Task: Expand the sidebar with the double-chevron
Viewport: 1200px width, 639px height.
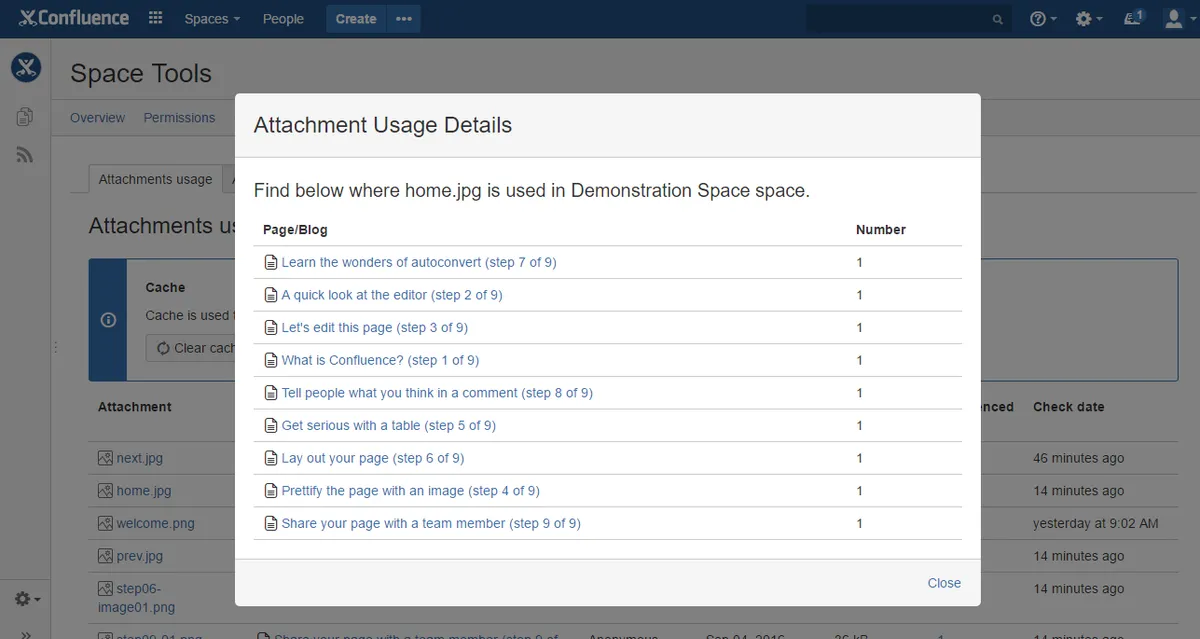Action: tap(27, 633)
